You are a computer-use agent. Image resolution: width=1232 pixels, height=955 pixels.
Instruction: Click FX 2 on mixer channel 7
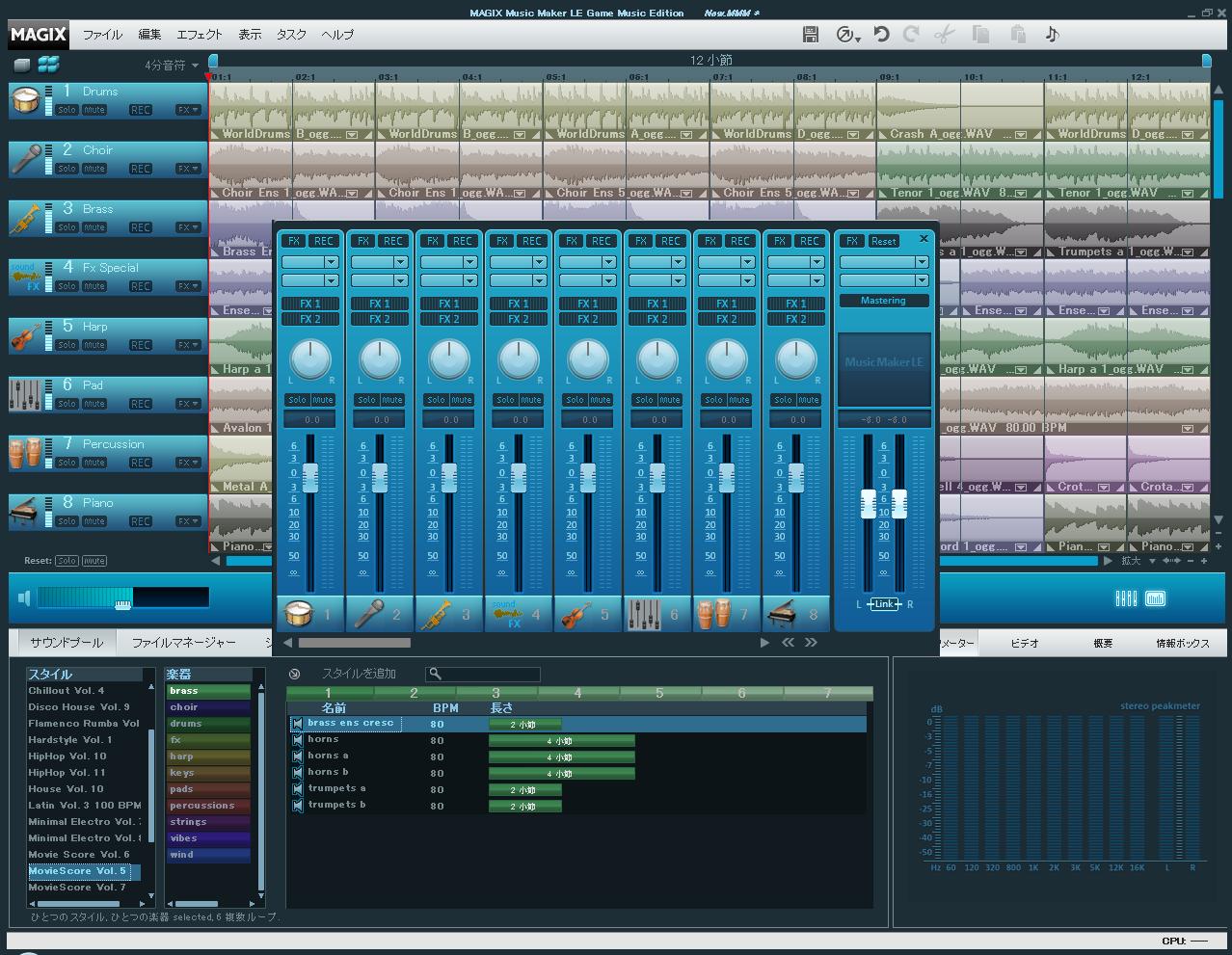pyautogui.click(x=727, y=319)
